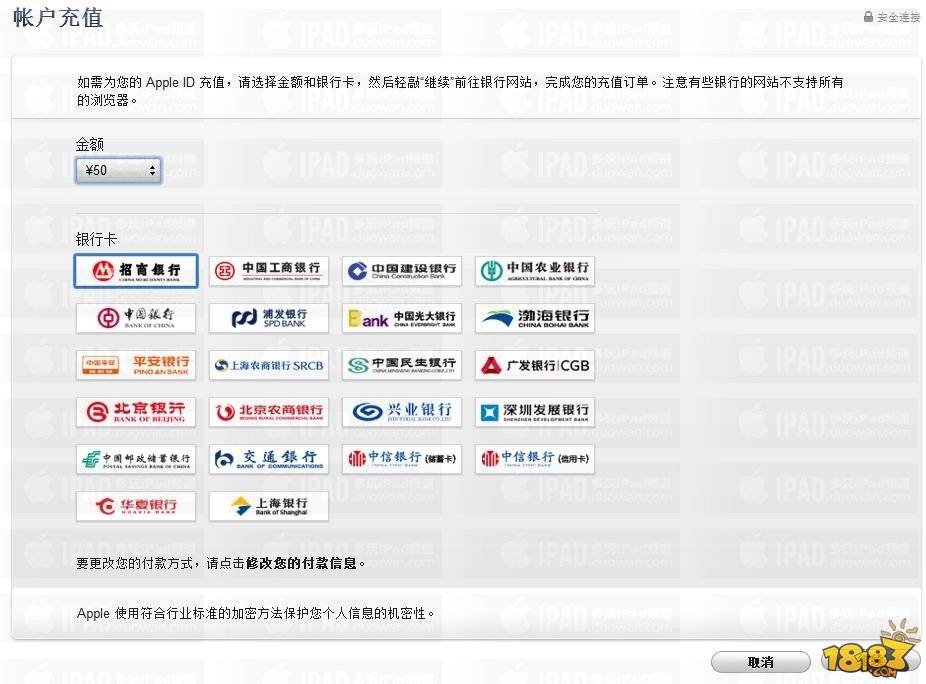The width and height of the screenshot is (926, 684).
Task: Select Bank of Communications 交通银行
Action: click(x=269, y=459)
